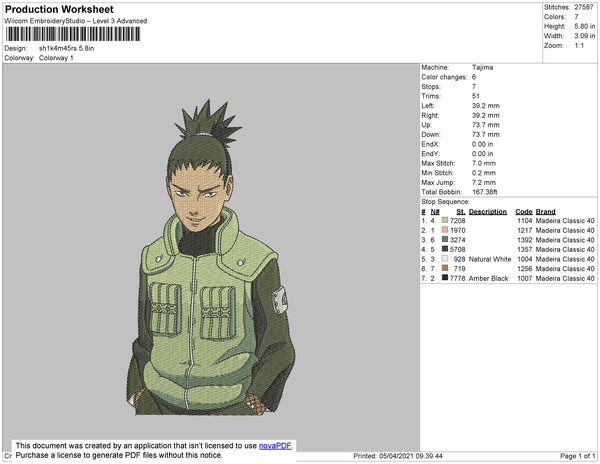
Task: Select the Machine value Tajima
Action: click(x=482, y=67)
